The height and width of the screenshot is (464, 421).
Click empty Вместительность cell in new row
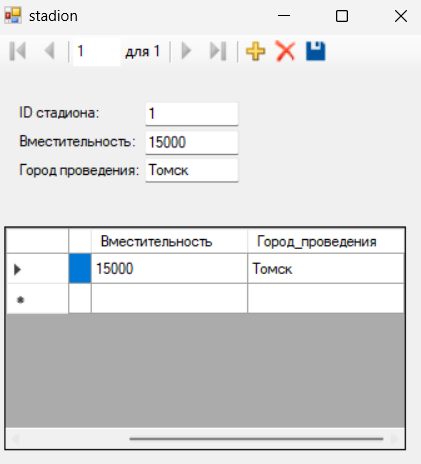[x=169, y=299]
